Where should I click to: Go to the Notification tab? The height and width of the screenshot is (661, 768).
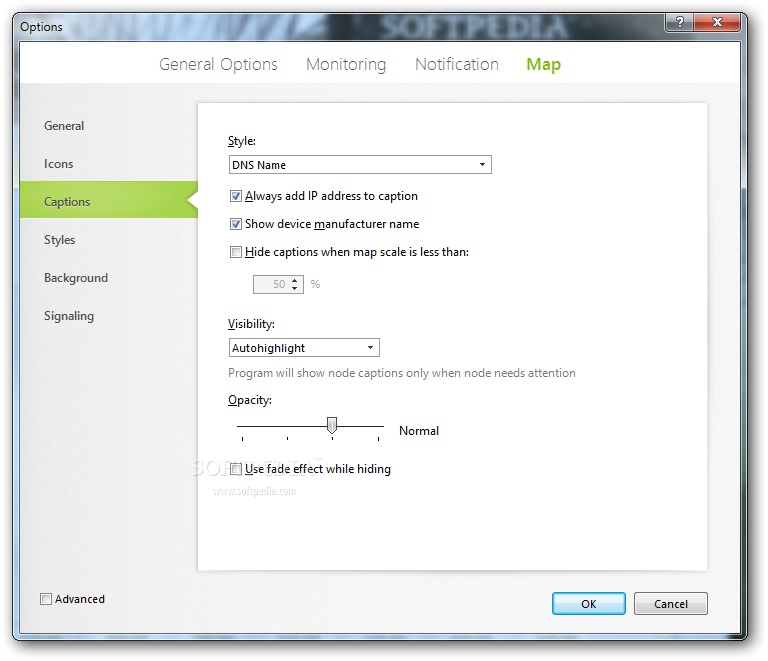pos(456,64)
